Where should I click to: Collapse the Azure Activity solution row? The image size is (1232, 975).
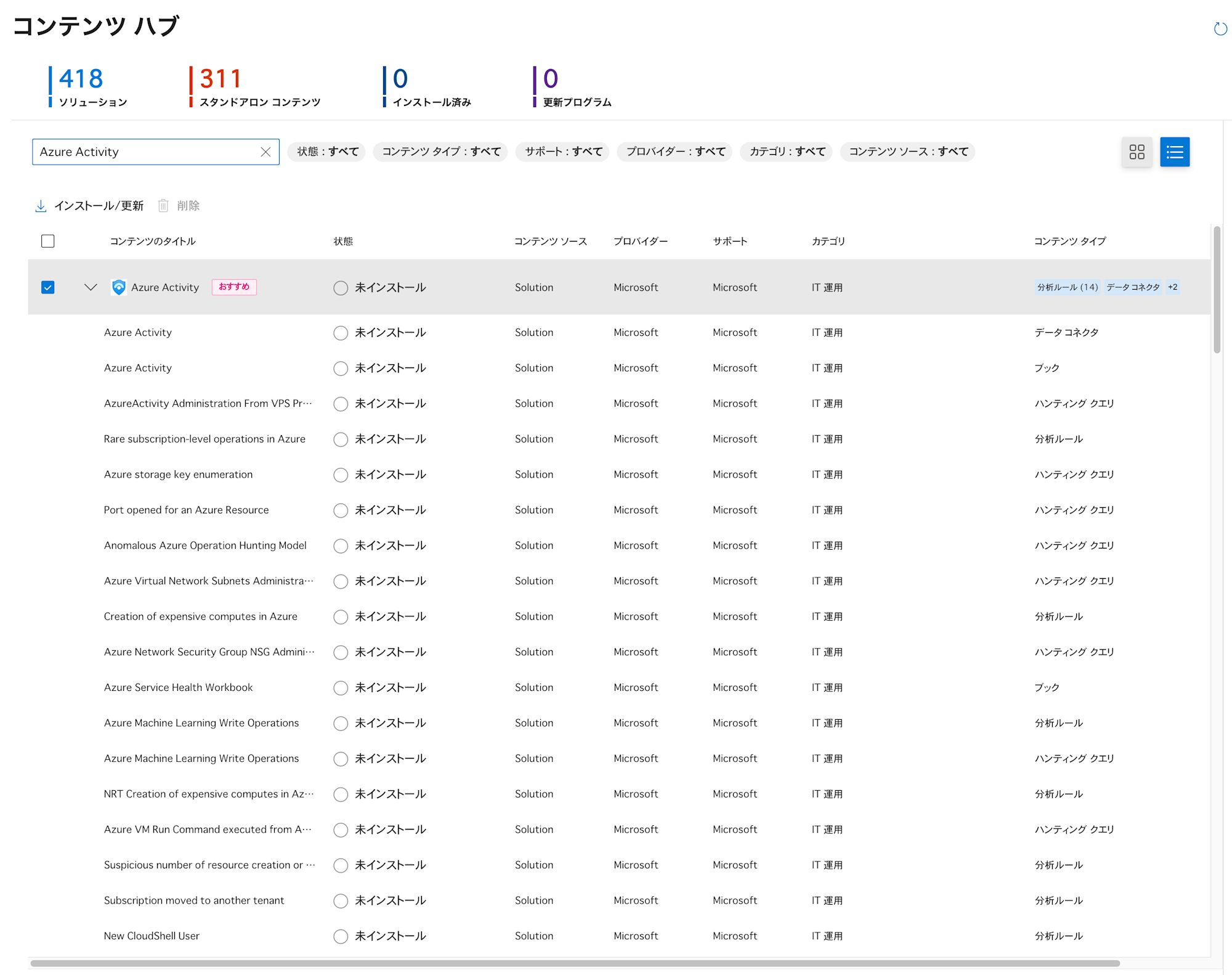click(x=91, y=287)
